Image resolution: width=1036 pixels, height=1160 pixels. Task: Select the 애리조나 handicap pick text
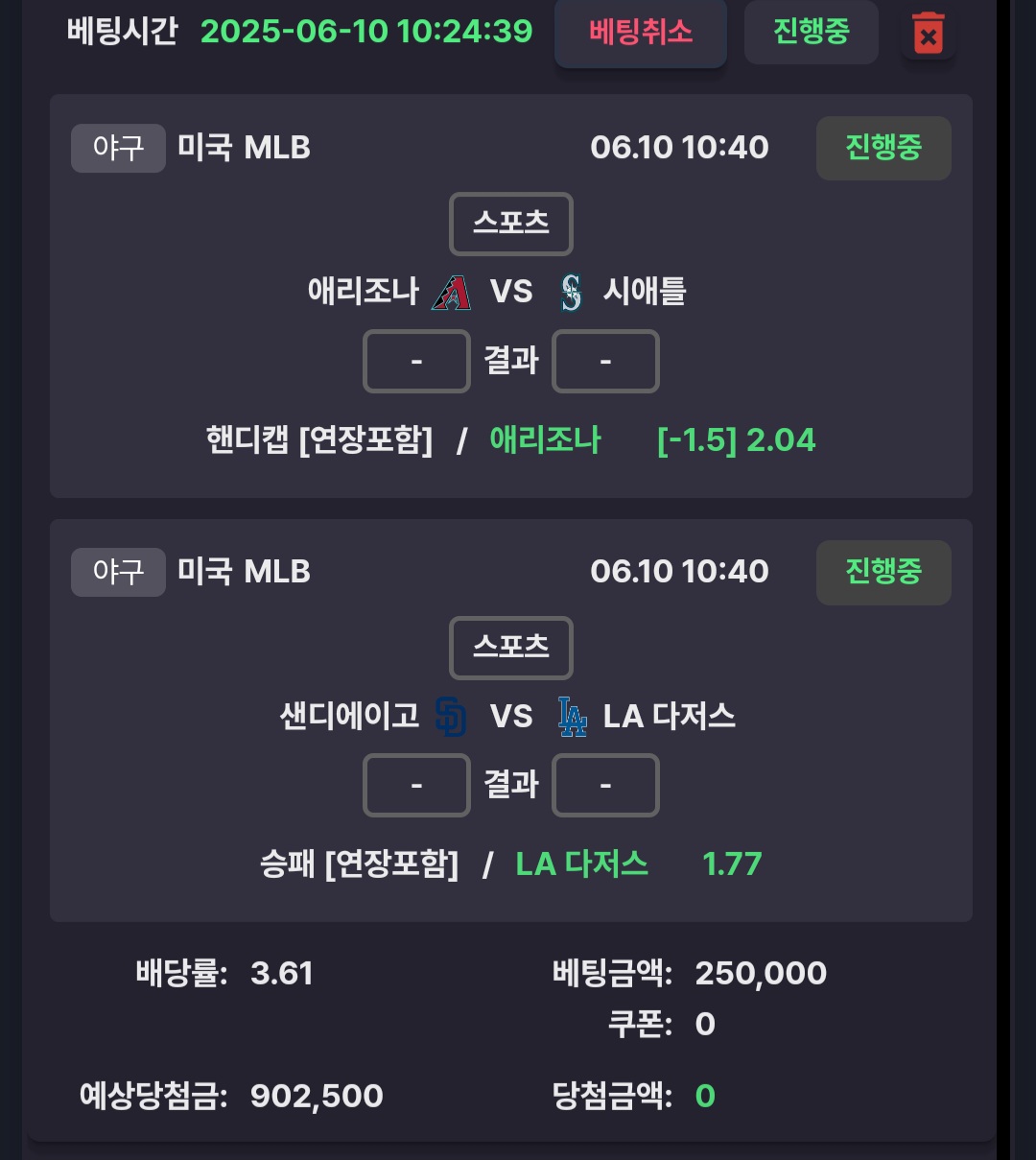pyautogui.click(x=545, y=440)
